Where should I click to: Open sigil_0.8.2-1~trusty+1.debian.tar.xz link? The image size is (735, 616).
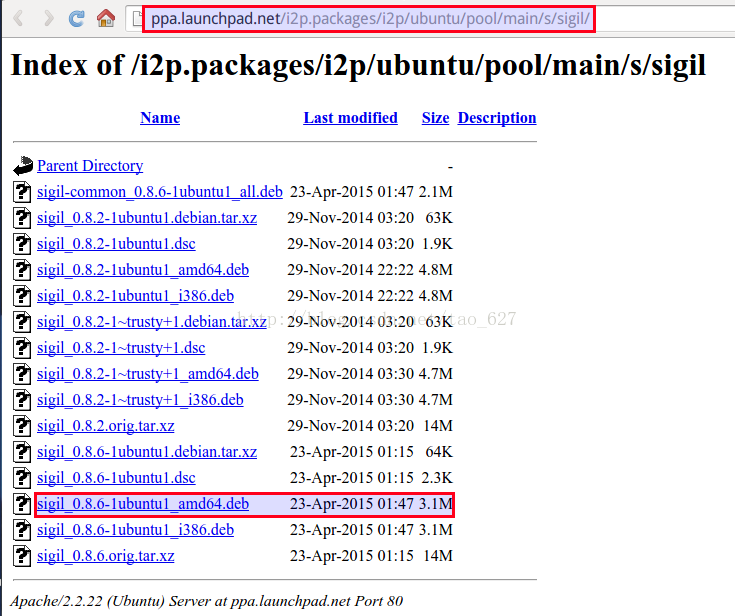152,322
